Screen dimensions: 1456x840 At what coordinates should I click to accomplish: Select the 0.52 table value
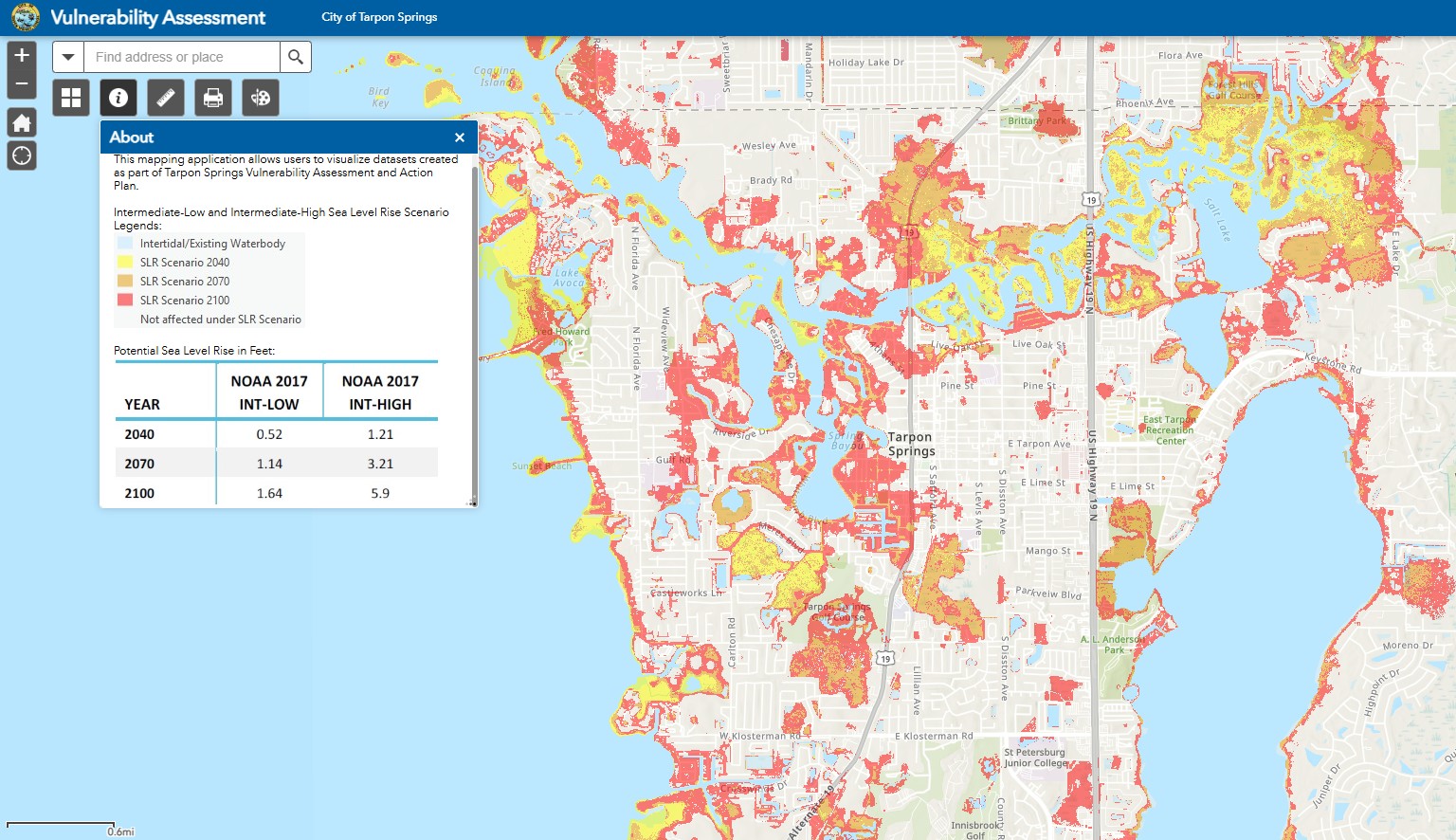coord(269,434)
